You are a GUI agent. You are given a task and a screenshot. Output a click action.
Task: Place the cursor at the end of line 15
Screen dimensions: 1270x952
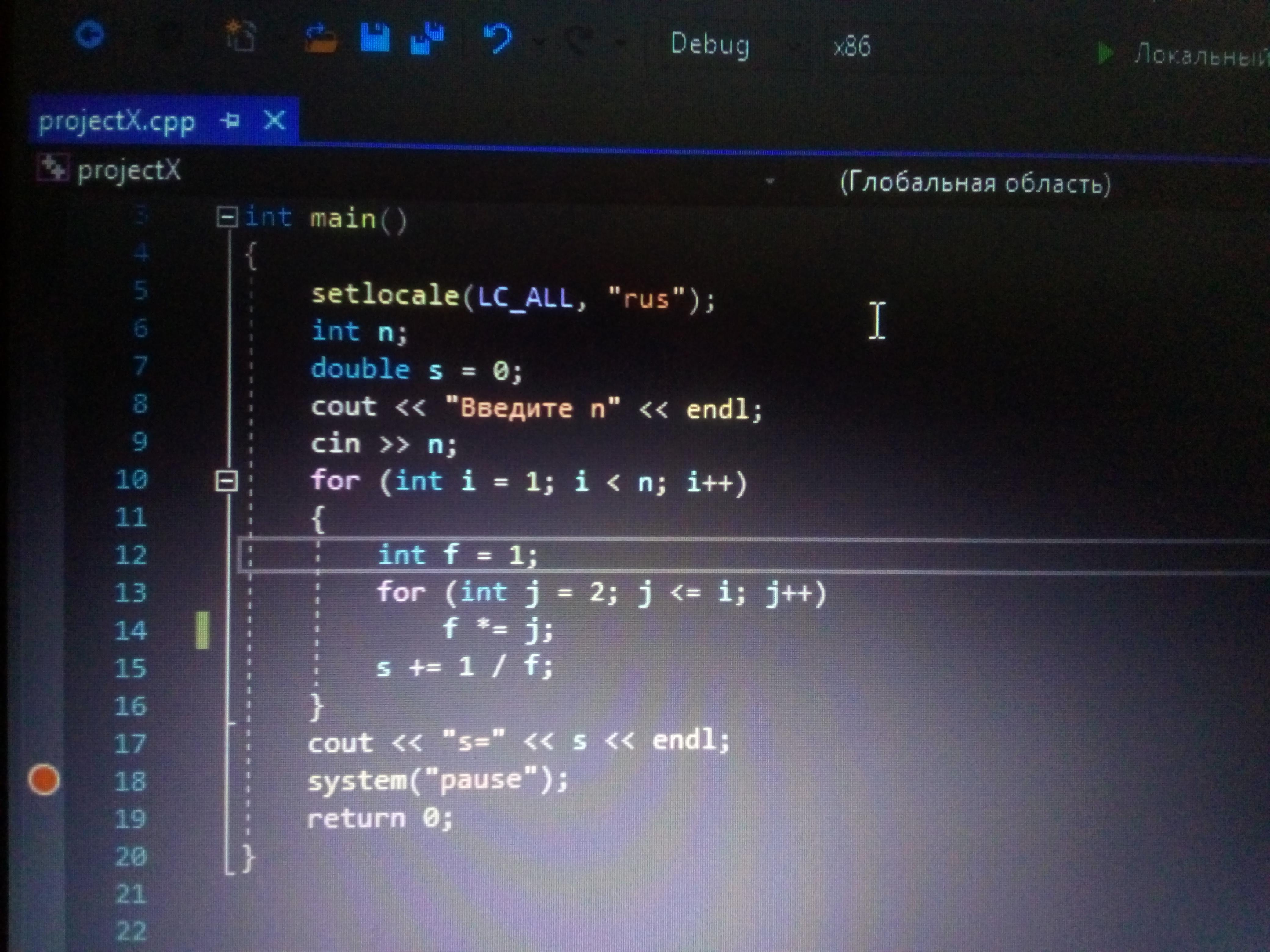[555, 667]
